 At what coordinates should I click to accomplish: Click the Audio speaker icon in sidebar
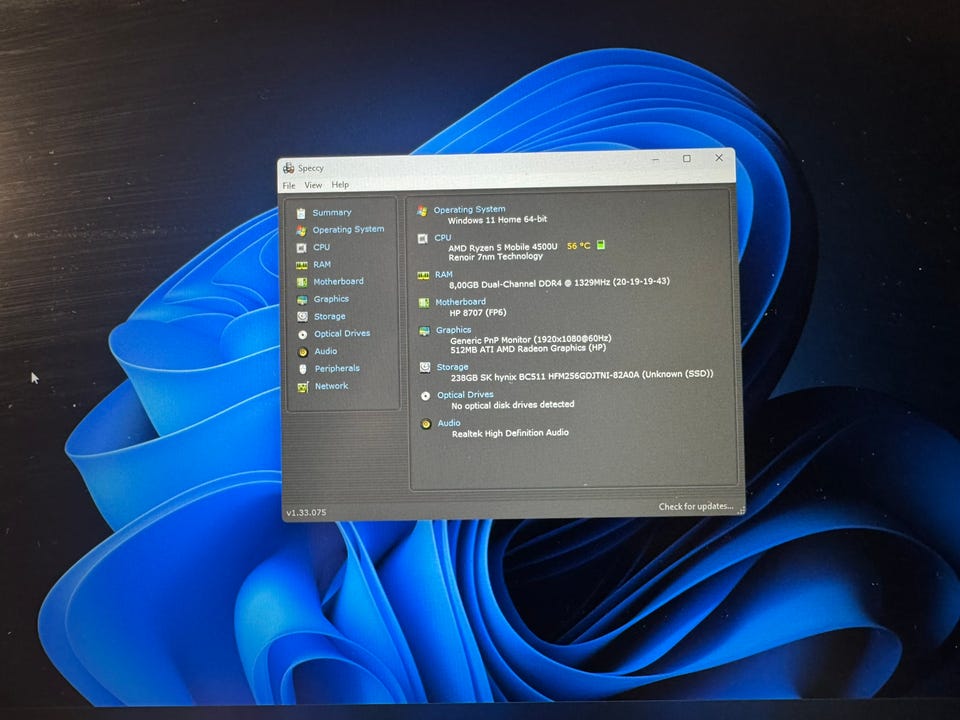point(303,352)
